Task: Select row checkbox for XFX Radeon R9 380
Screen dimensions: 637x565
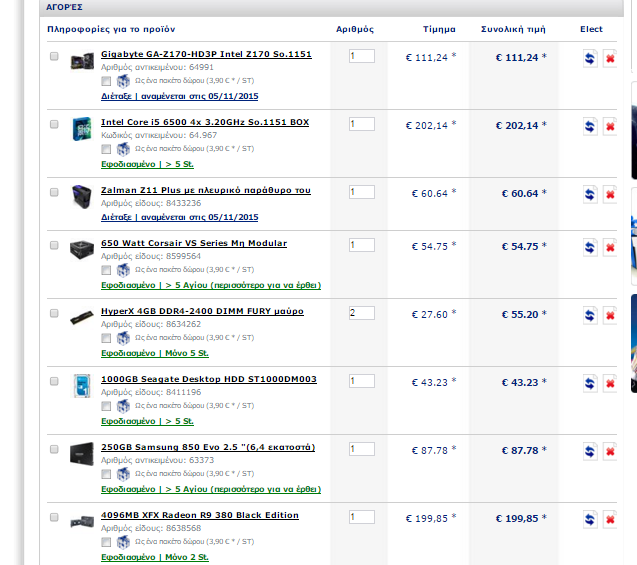Action: click(54, 517)
